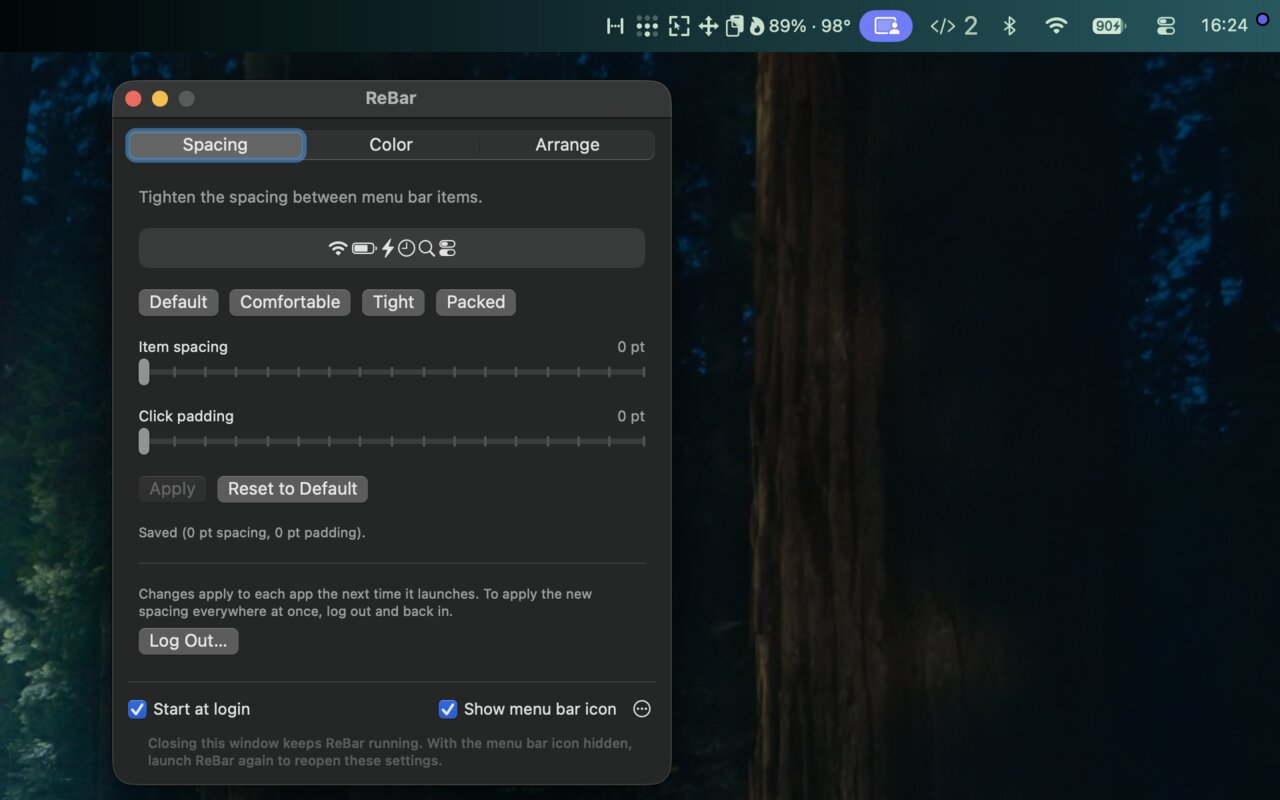Open the flame 89% · 98° status item

(x=799, y=26)
